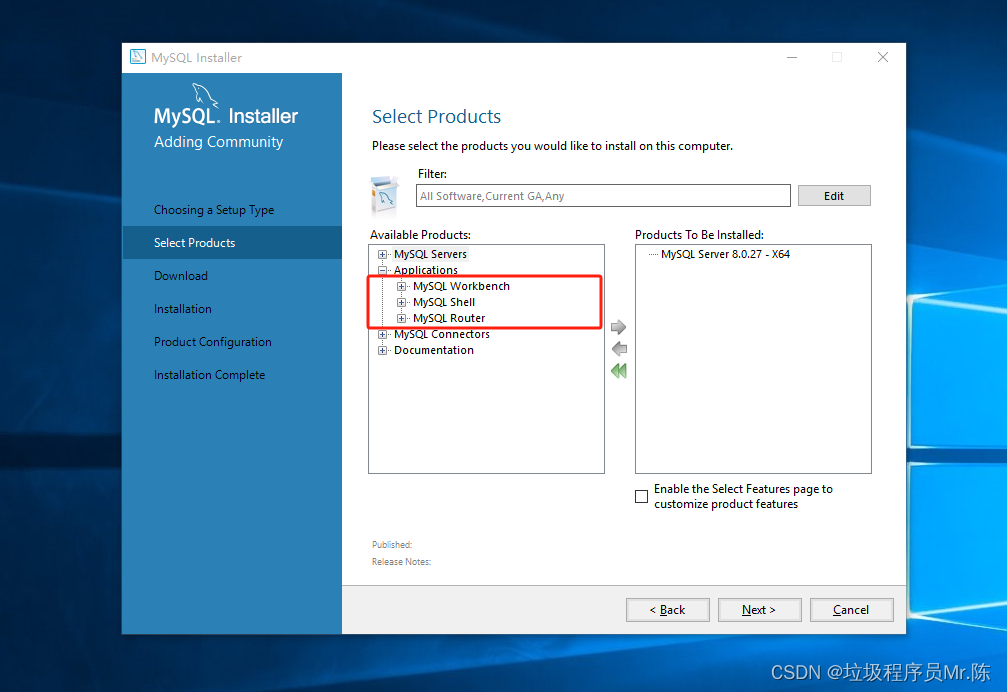This screenshot has width=1007, height=692.
Task: Go to the Installation step
Action: click(182, 309)
